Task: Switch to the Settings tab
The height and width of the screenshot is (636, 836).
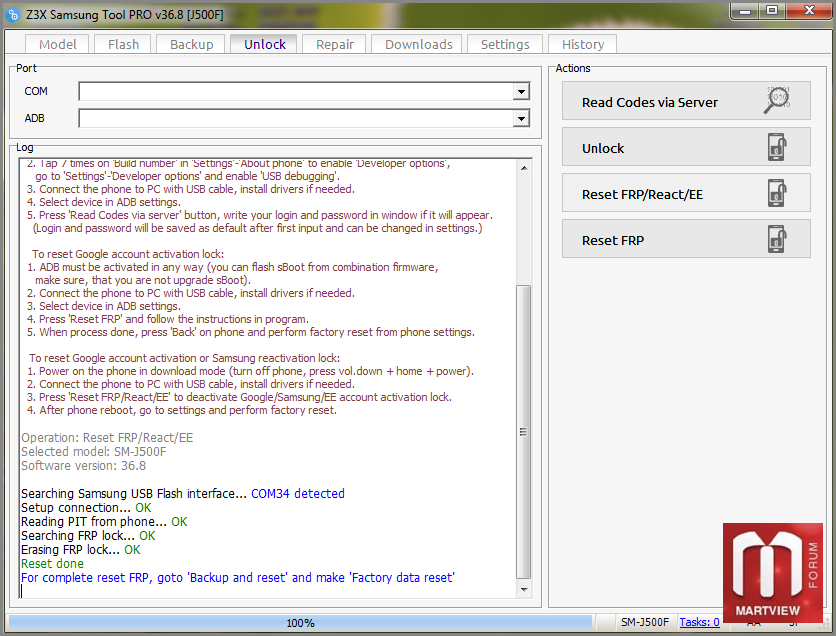Action: coord(505,44)
